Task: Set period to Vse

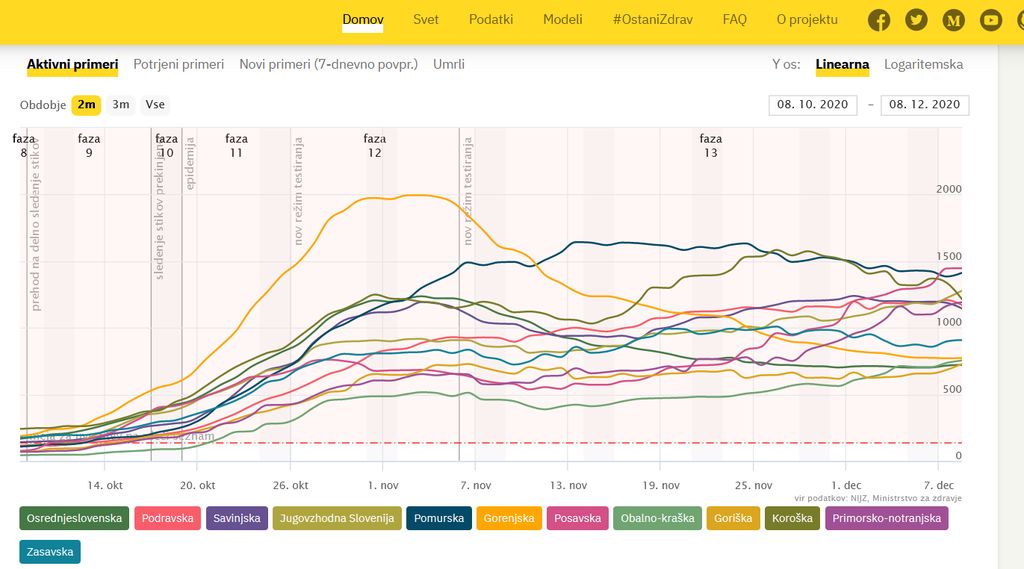Action: (x=155, y=104)
